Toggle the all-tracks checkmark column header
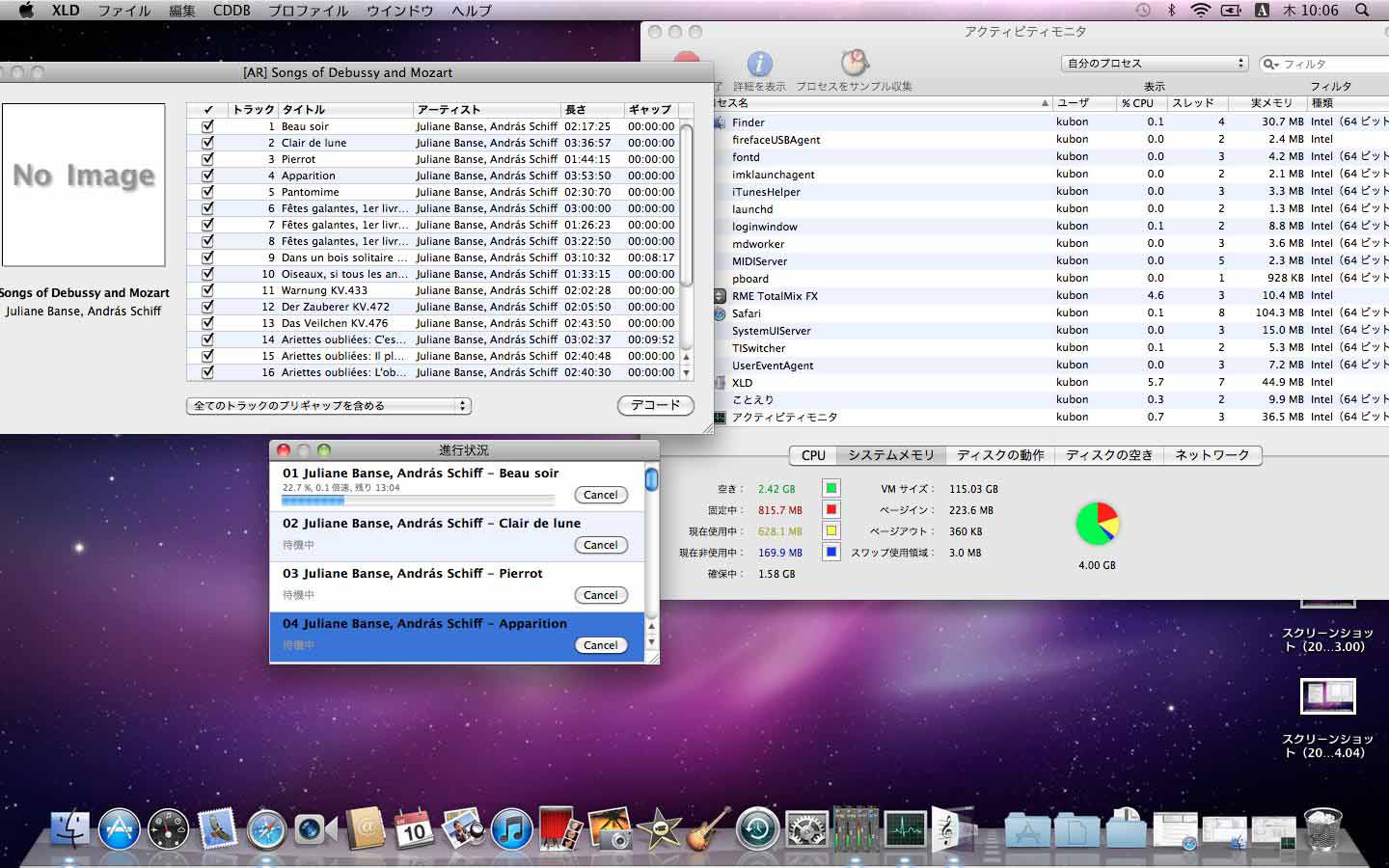Screen dimensions: 1389x868 pos(207,110)
